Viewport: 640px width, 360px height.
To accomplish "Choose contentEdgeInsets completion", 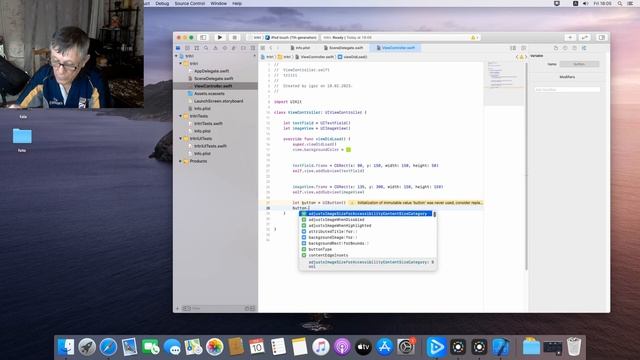I will pos(366,255).
